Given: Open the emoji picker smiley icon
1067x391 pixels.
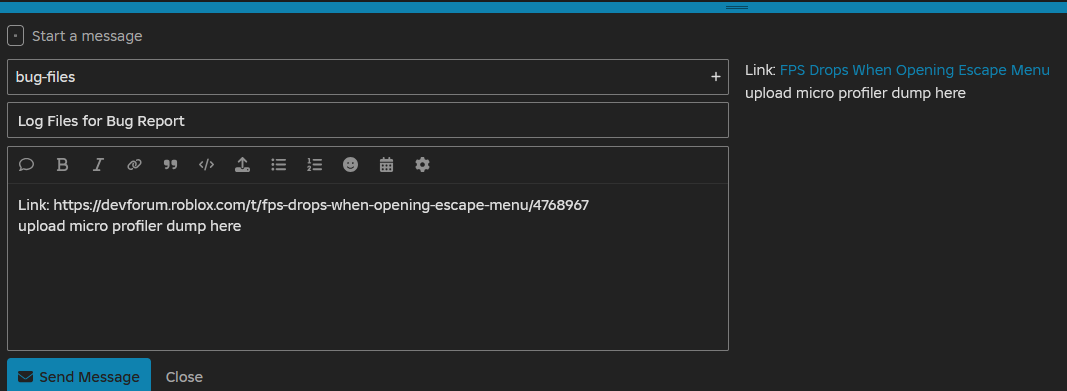Looking at the screenshot, I should pyautogui.click(x=350, y=165).
